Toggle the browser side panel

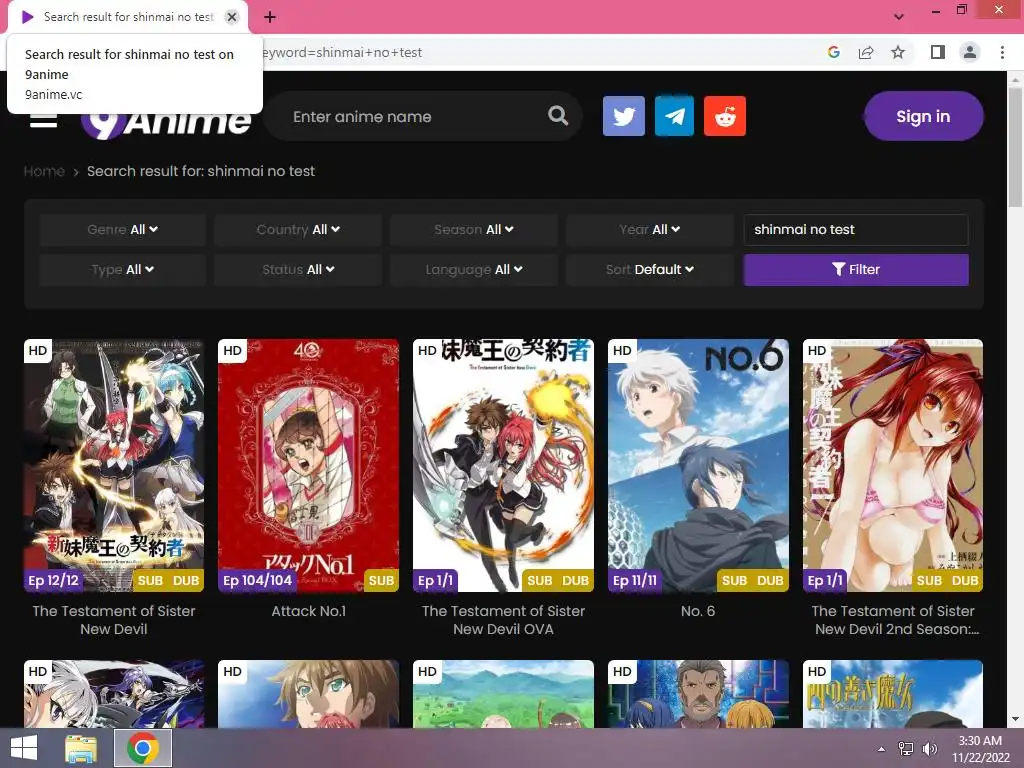(x=938, y=52)
